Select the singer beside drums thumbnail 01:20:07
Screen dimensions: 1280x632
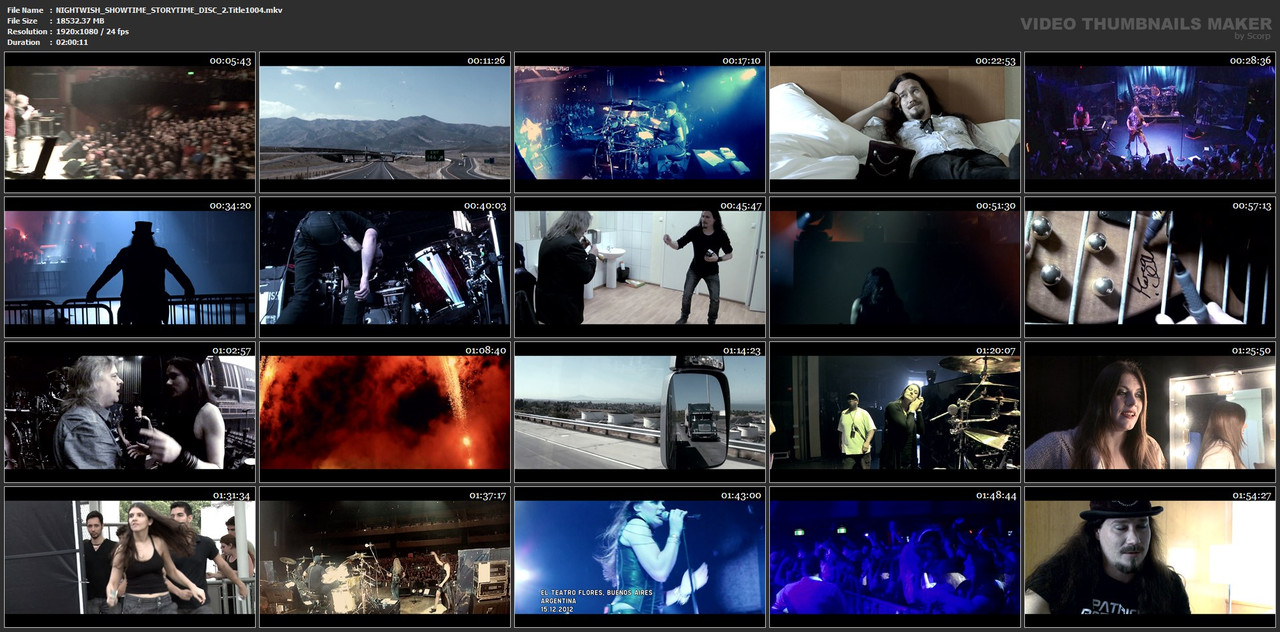pyautogui.click(x=895, y=412)
